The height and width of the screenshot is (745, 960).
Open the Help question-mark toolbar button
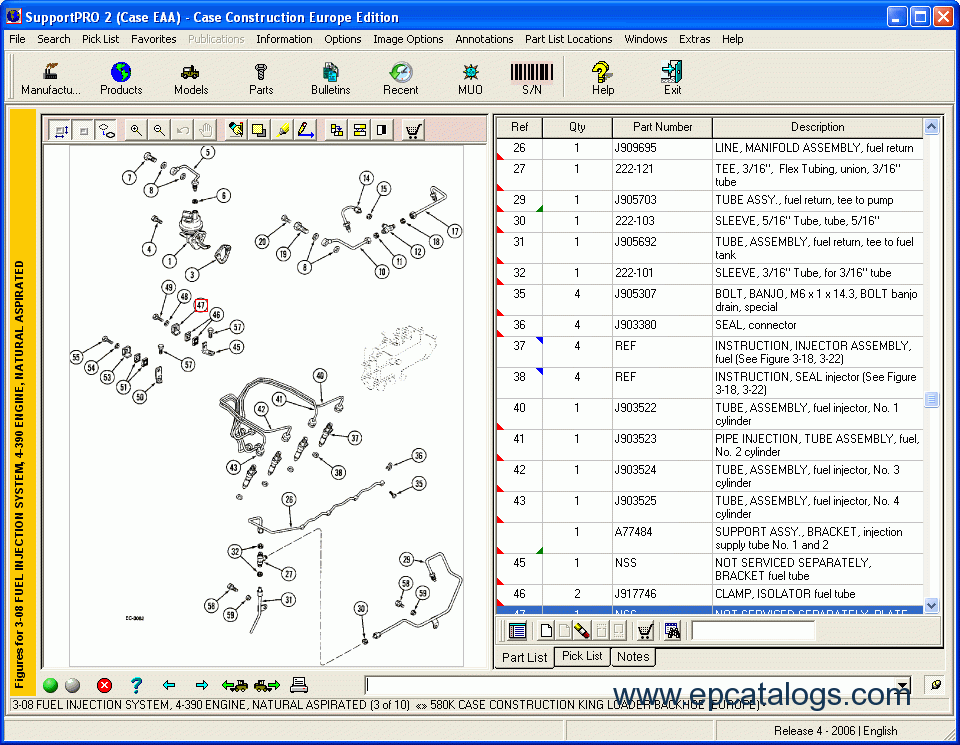602,78
